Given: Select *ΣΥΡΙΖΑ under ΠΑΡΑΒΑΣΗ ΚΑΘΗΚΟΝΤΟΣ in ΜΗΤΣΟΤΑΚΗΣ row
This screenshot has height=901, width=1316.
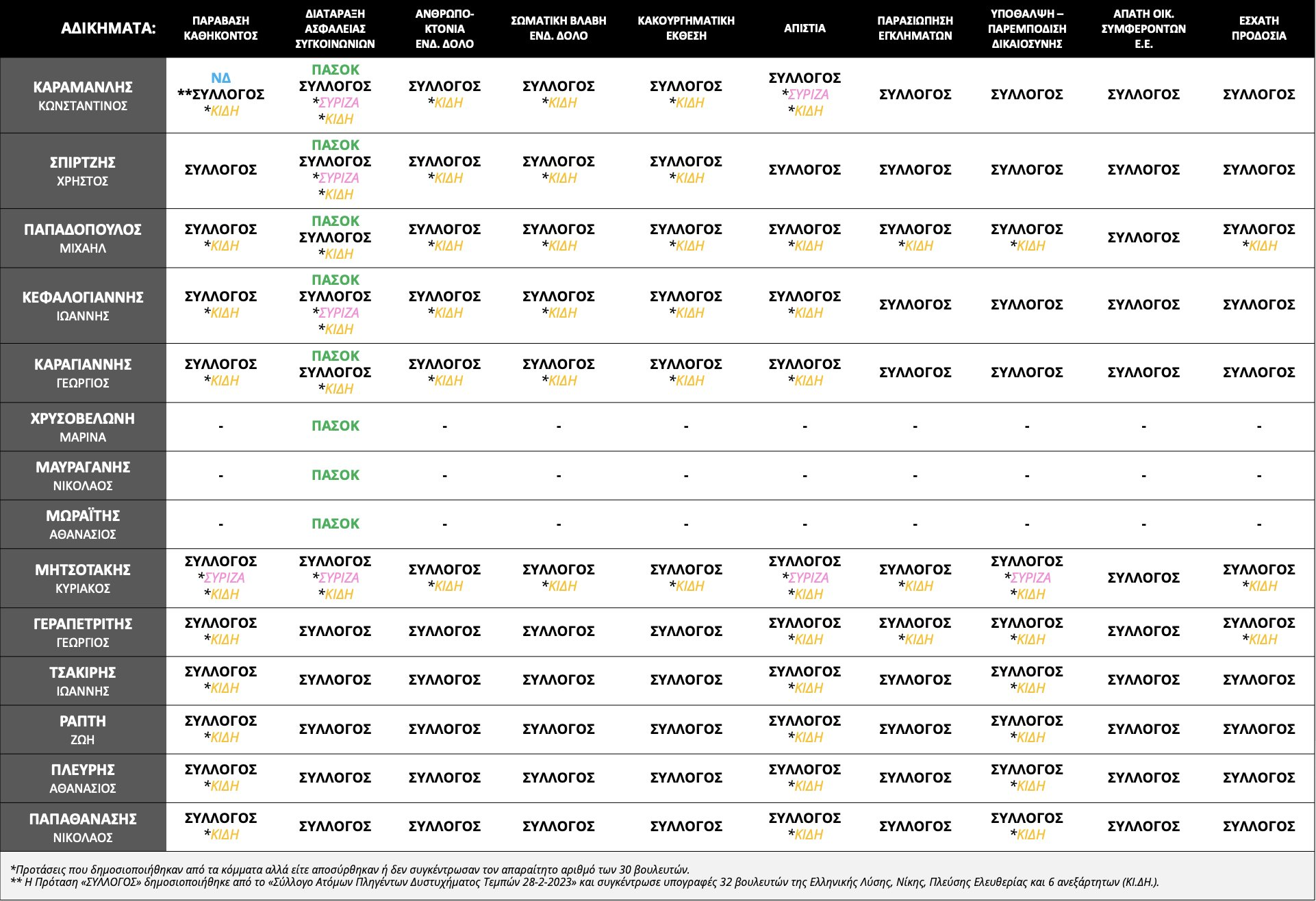Looking at the screenshot, I should pos(221,578).
